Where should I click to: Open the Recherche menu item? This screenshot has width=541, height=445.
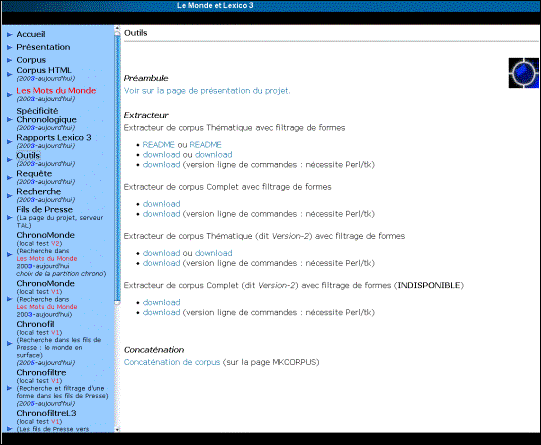pyautogui.click(x=39, y=191)
